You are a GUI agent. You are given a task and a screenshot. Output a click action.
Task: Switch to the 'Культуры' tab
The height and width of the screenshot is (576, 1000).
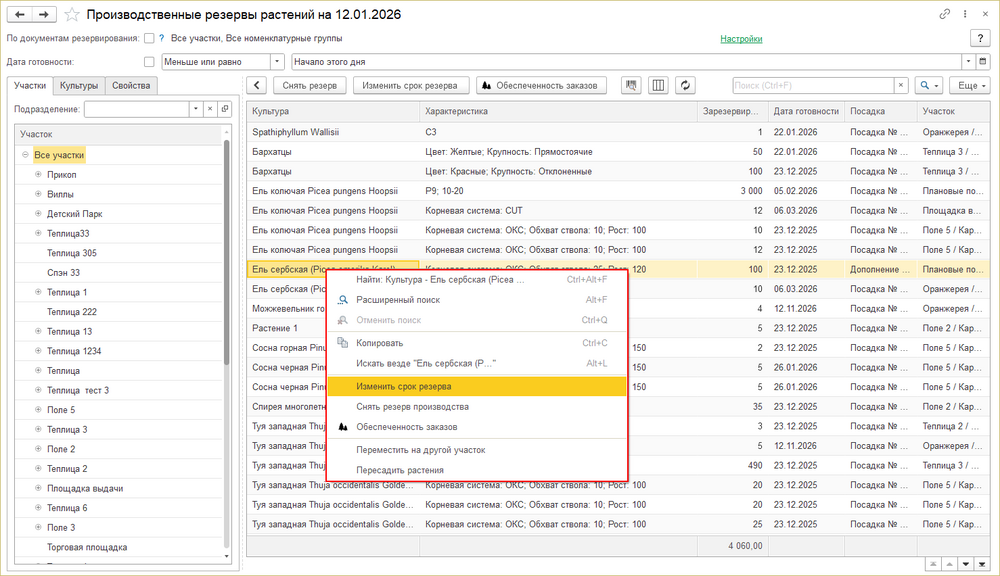pos(78,86)
